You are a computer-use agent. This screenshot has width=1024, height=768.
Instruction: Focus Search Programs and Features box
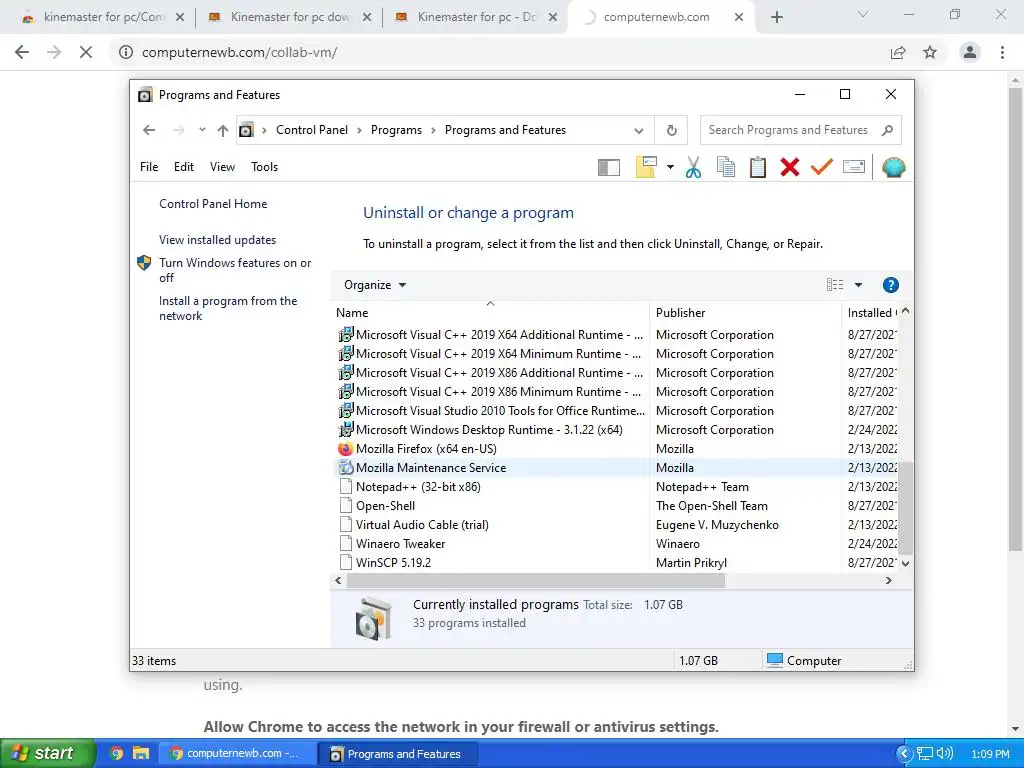(x=788, y=130)
